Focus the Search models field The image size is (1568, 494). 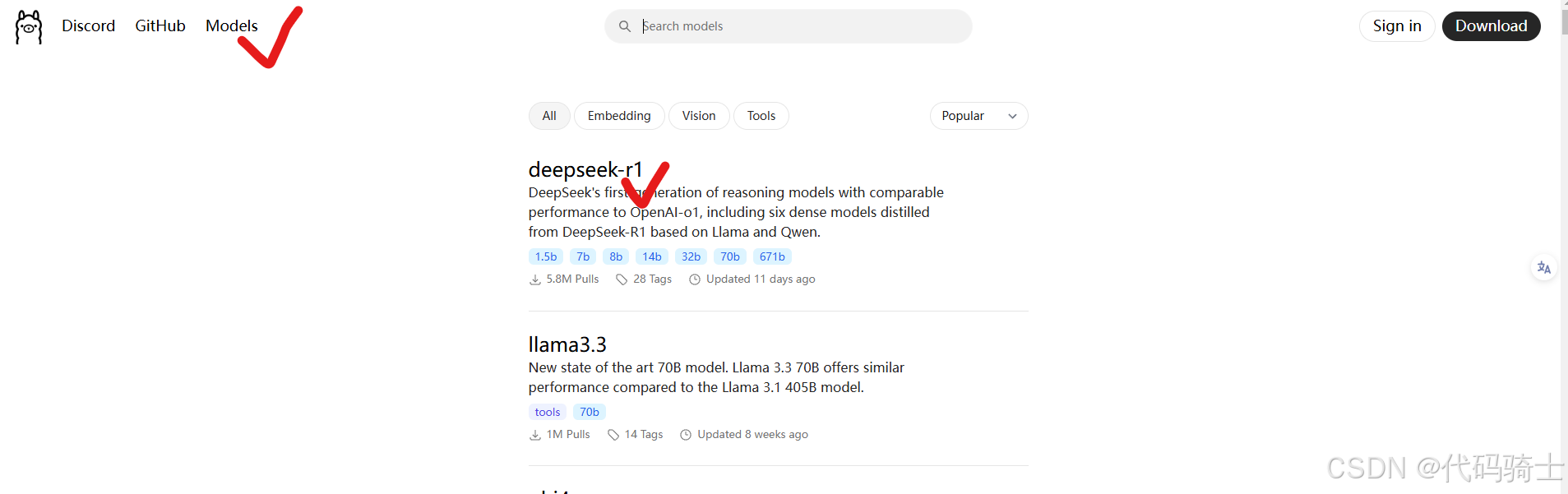[x=788, y=26]
